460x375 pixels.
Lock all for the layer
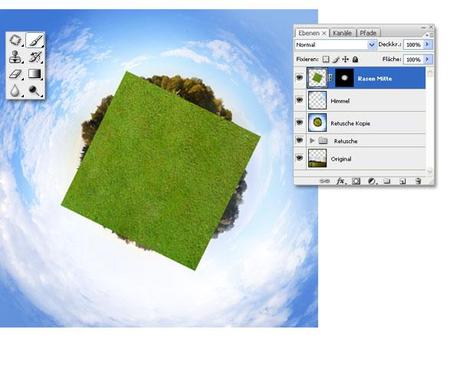tap(355, 59)
